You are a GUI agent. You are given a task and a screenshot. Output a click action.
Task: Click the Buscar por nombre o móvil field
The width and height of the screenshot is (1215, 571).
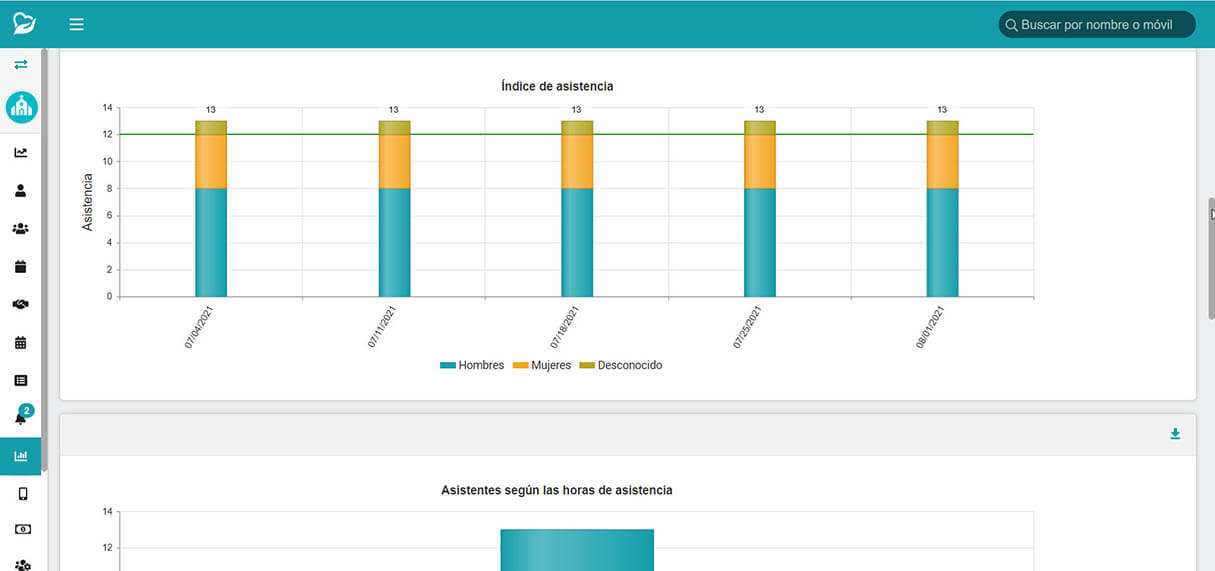pos(1097,25)
